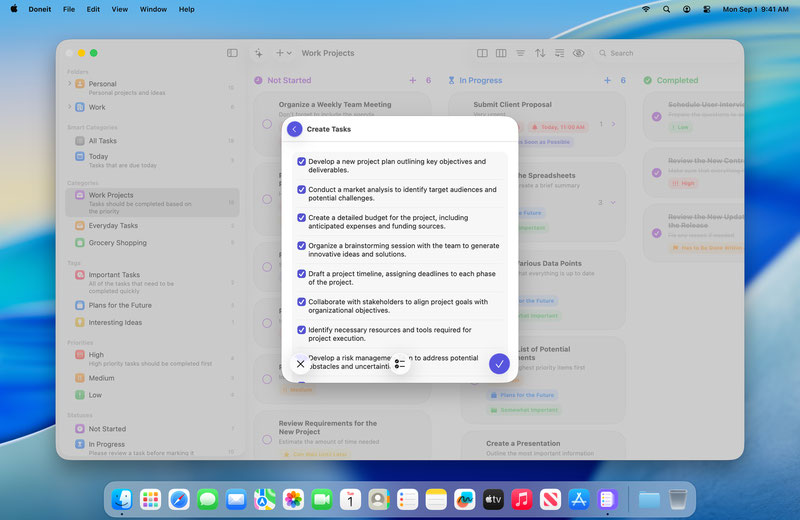The image size is (800, 520).
Task: Add a task to the In Progress column
Action: tap(607, 80)
